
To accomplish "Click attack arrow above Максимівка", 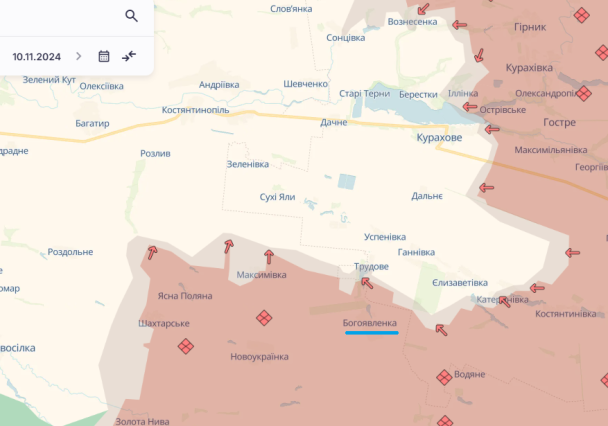I will (269, 257).
